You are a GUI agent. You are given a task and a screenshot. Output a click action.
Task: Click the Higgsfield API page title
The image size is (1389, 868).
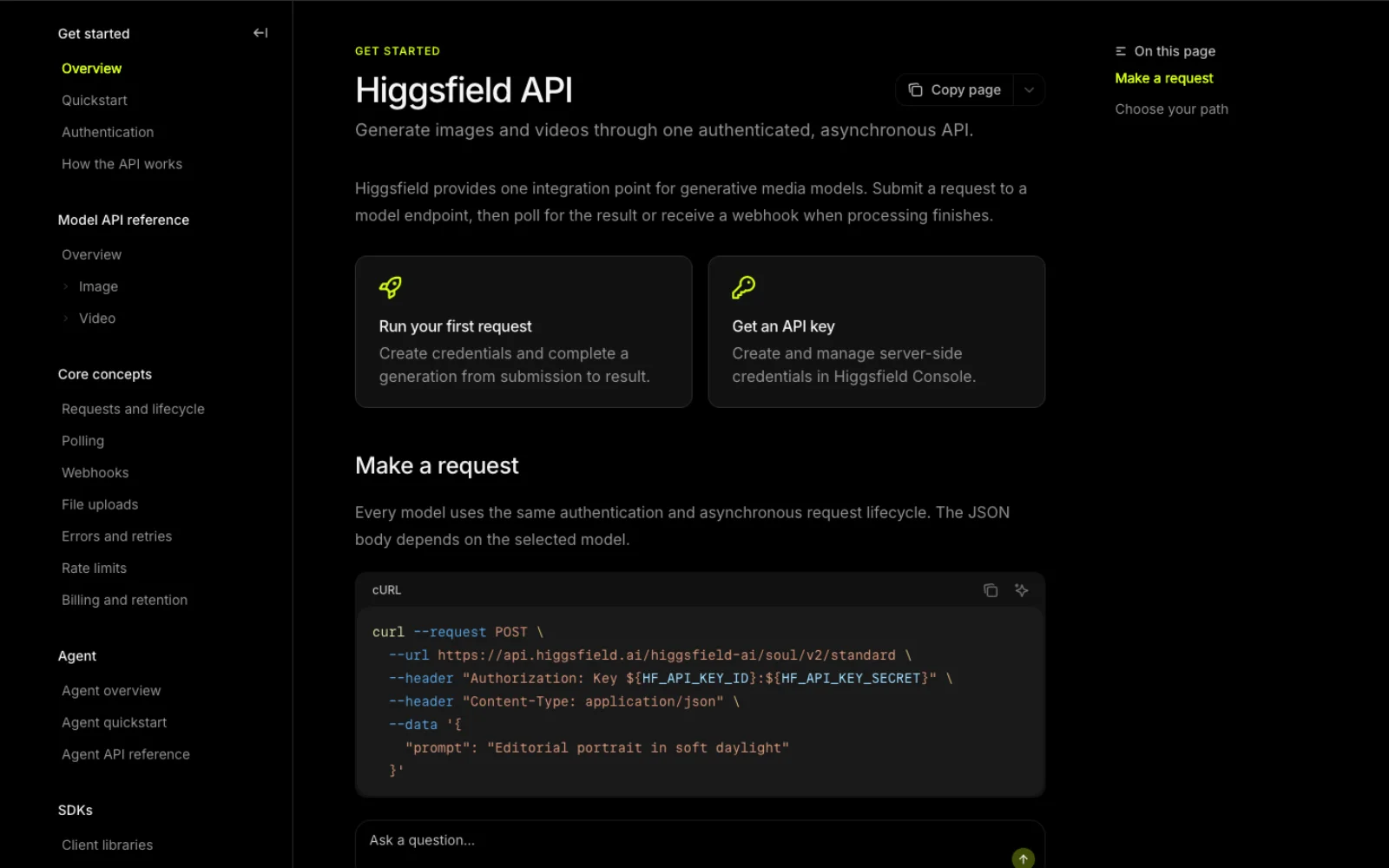pos(464,90)
